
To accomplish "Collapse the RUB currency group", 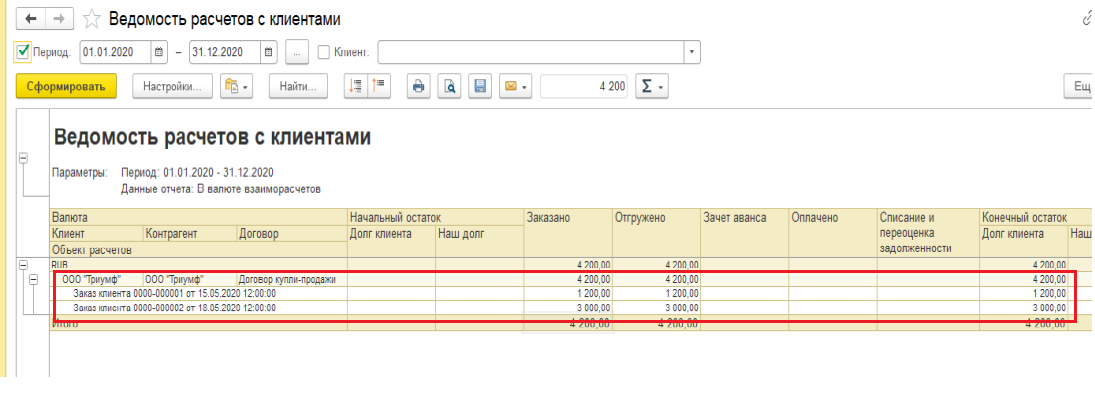I will coord(23,265).
